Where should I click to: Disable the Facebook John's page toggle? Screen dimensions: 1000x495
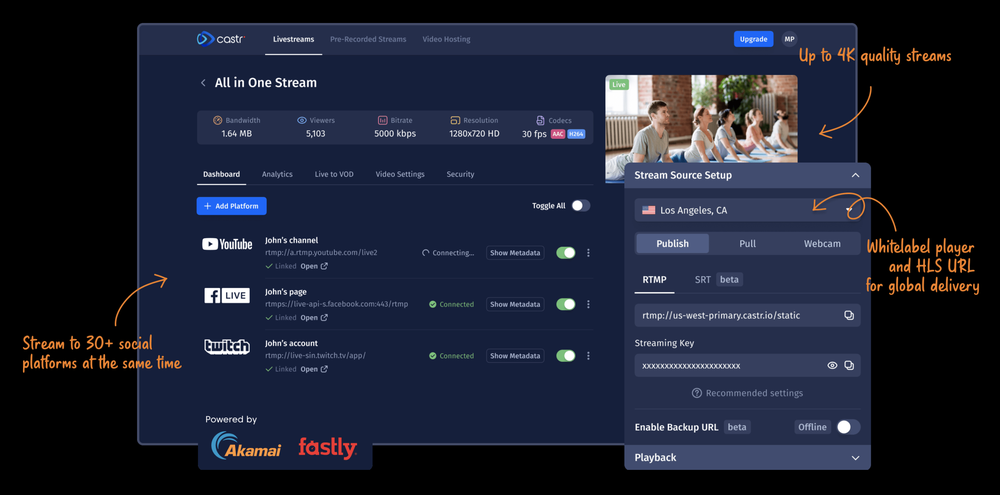pos(566,304)
